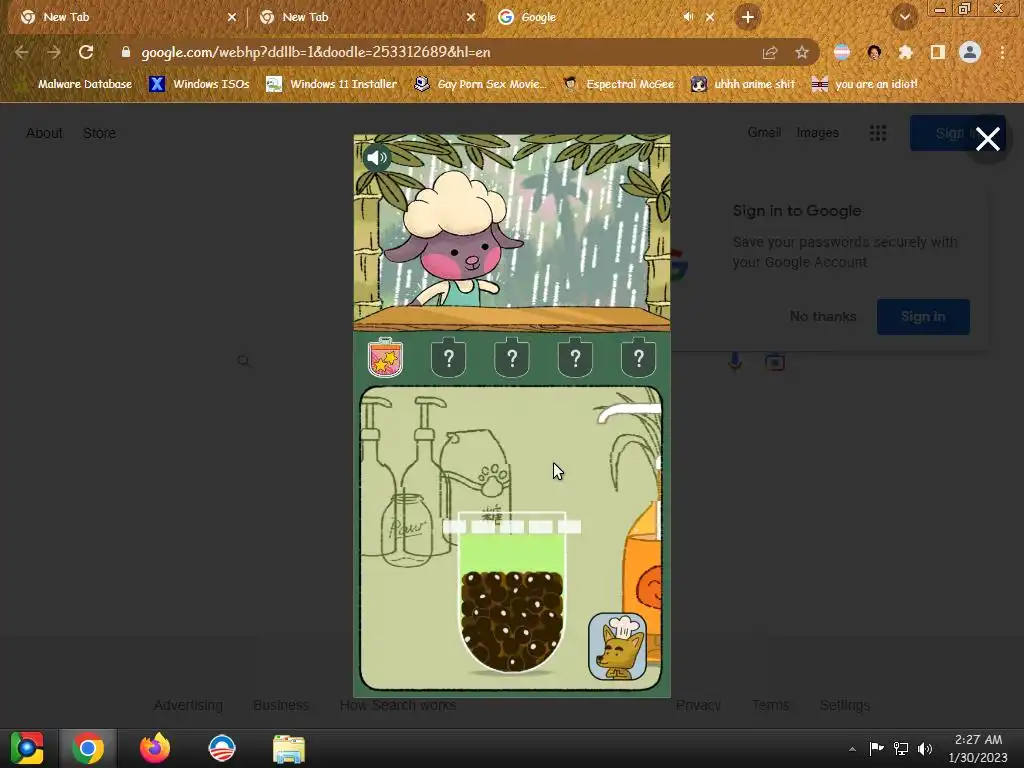
Task: Open How Search works footer link
Action: click(398, 705)
